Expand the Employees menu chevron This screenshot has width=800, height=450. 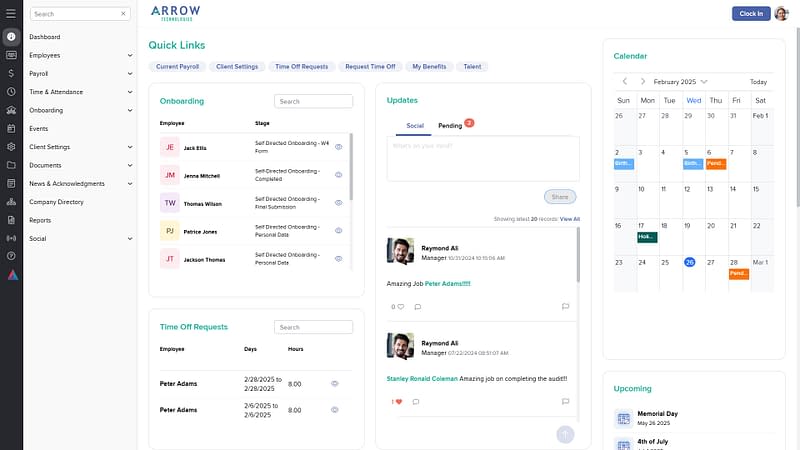click(130, 55)
